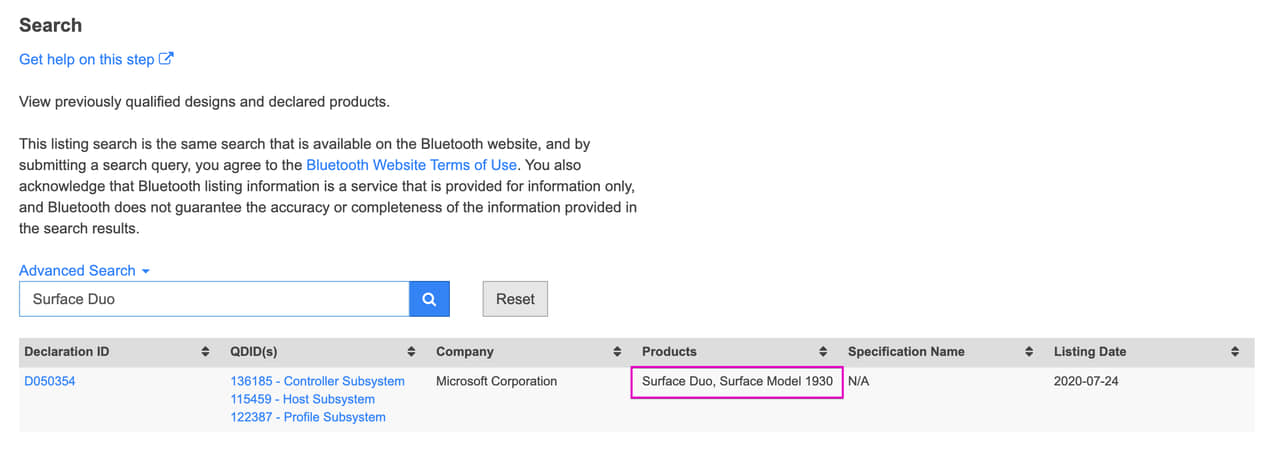Open the Get help on this step link
The width and height of the screenshot is (1280, 452).
coord(87,59)
